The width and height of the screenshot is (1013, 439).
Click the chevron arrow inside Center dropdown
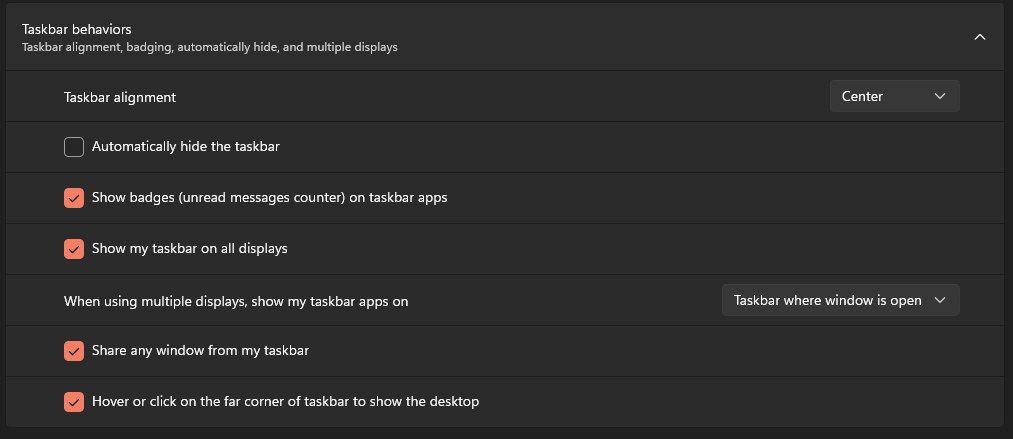(940, 96)
